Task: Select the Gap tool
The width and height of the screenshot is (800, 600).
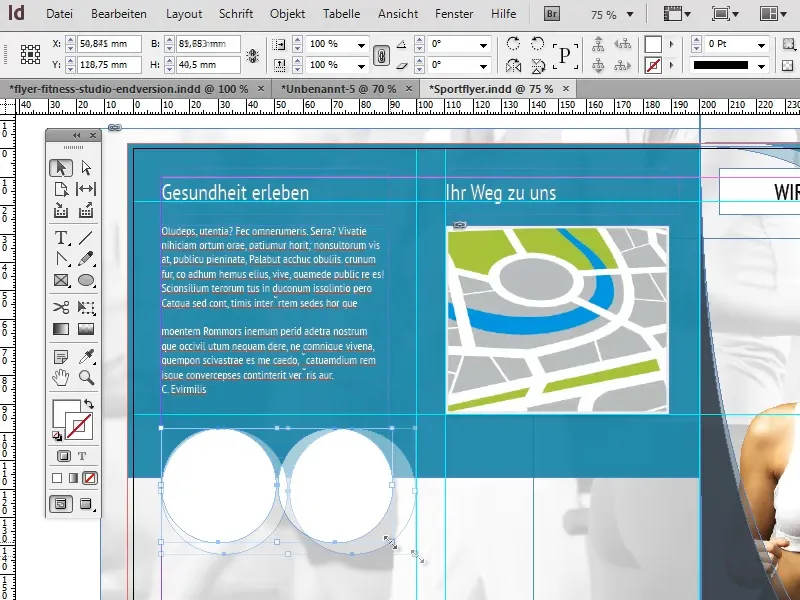Action: click(x=86, y=189)
